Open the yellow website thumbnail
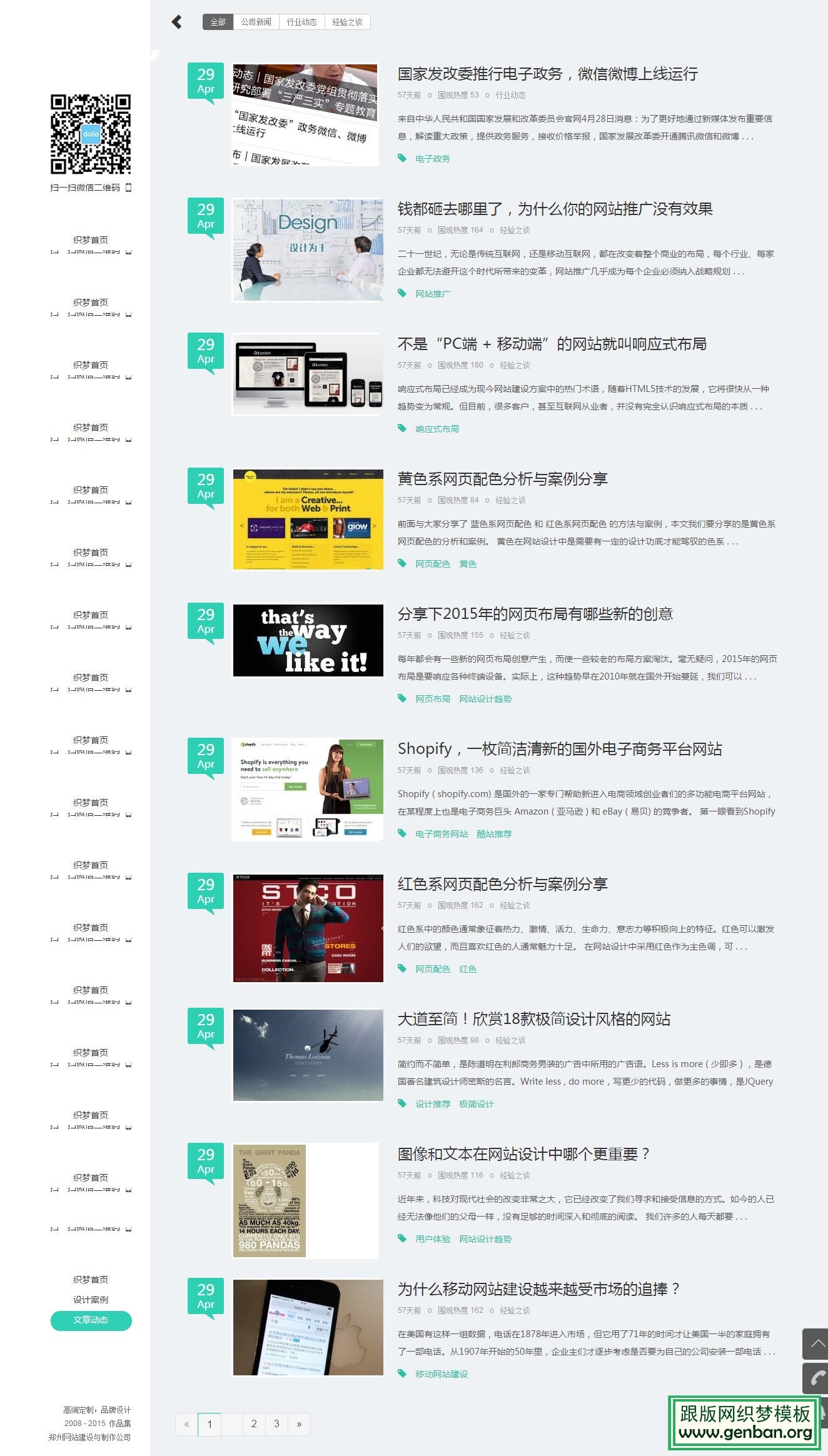Image resolution: width=828 pixels, height=1456 pixels. coord(308,520)
